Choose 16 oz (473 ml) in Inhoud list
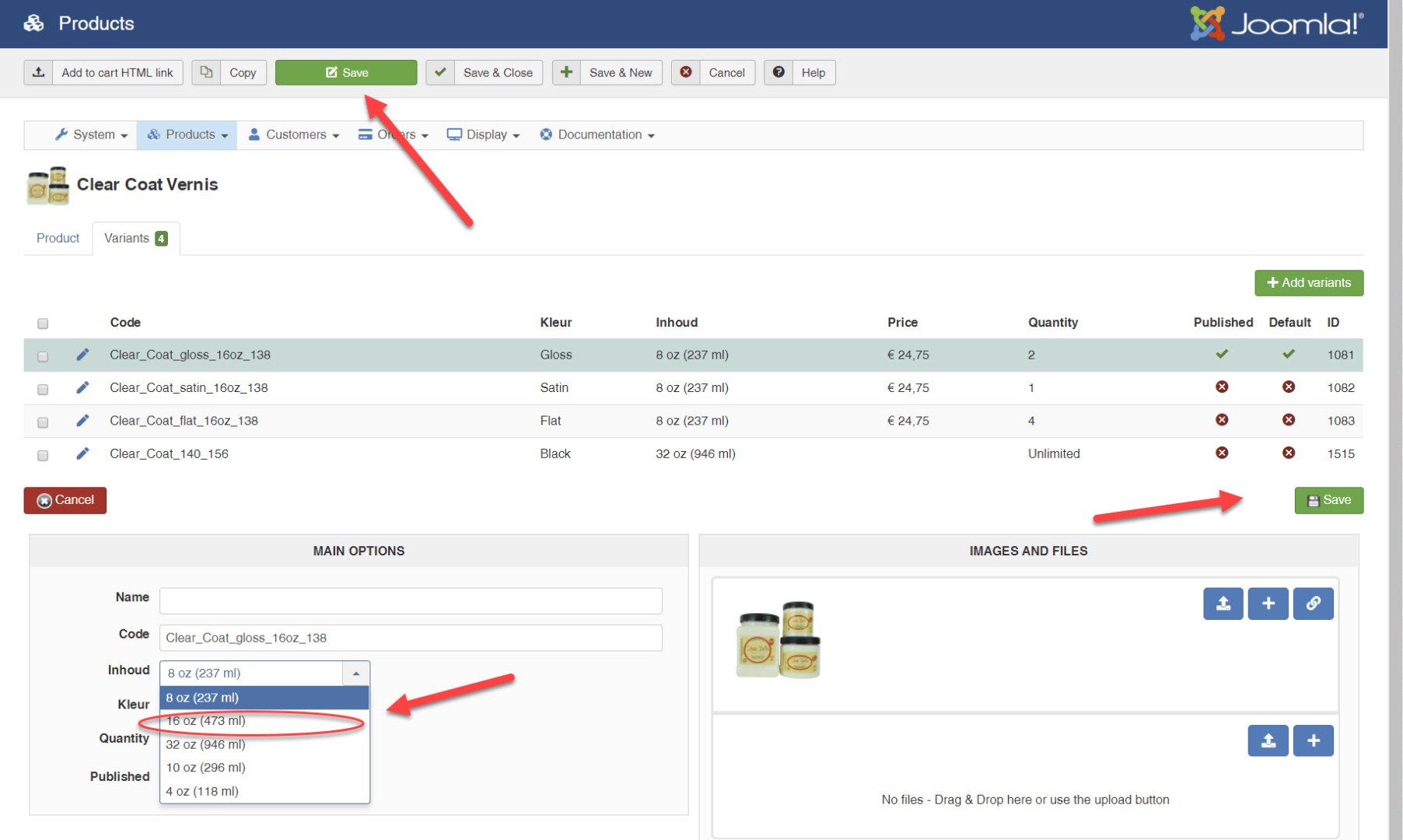 pos(264,721)
